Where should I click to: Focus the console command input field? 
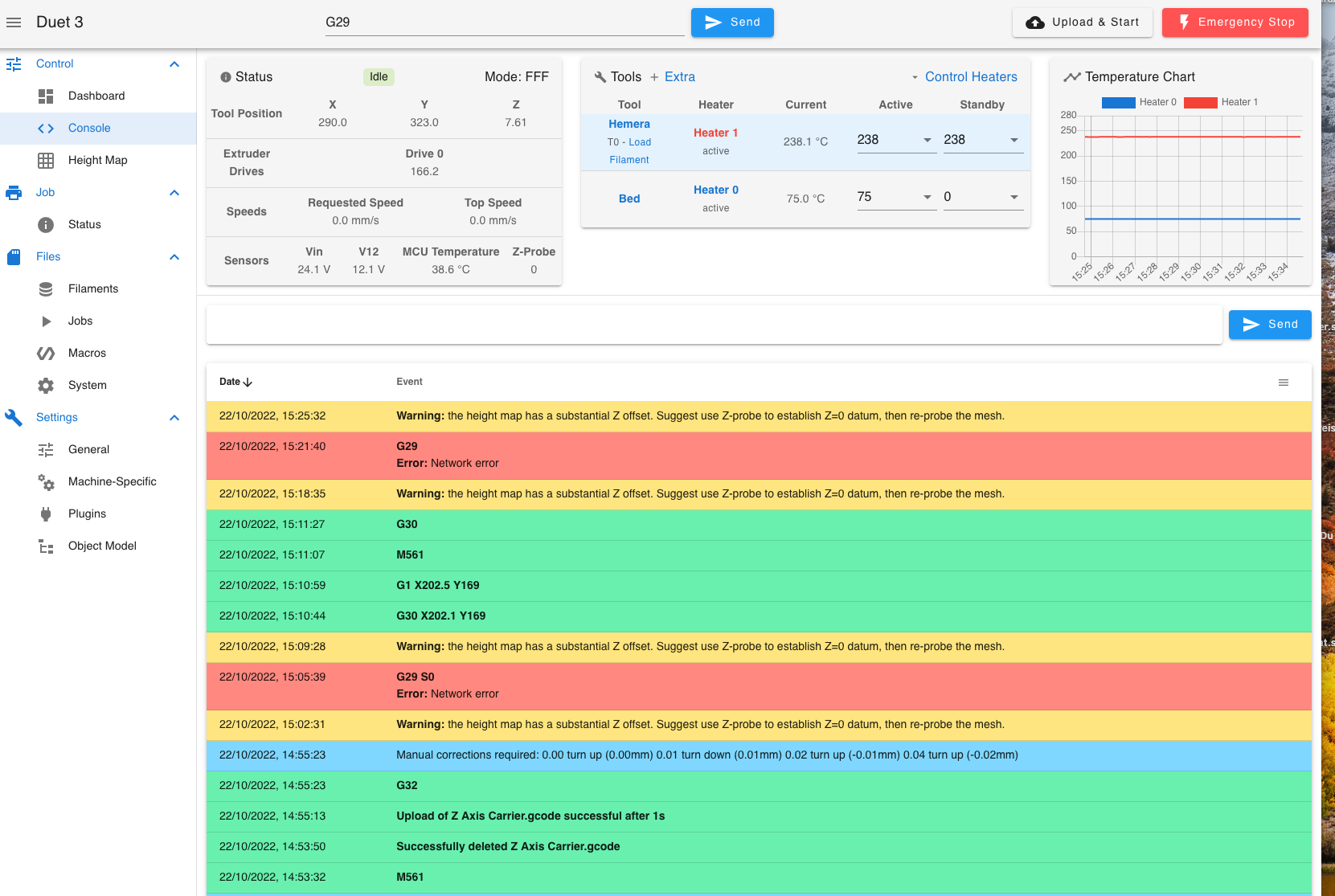[x=714, y=325]
